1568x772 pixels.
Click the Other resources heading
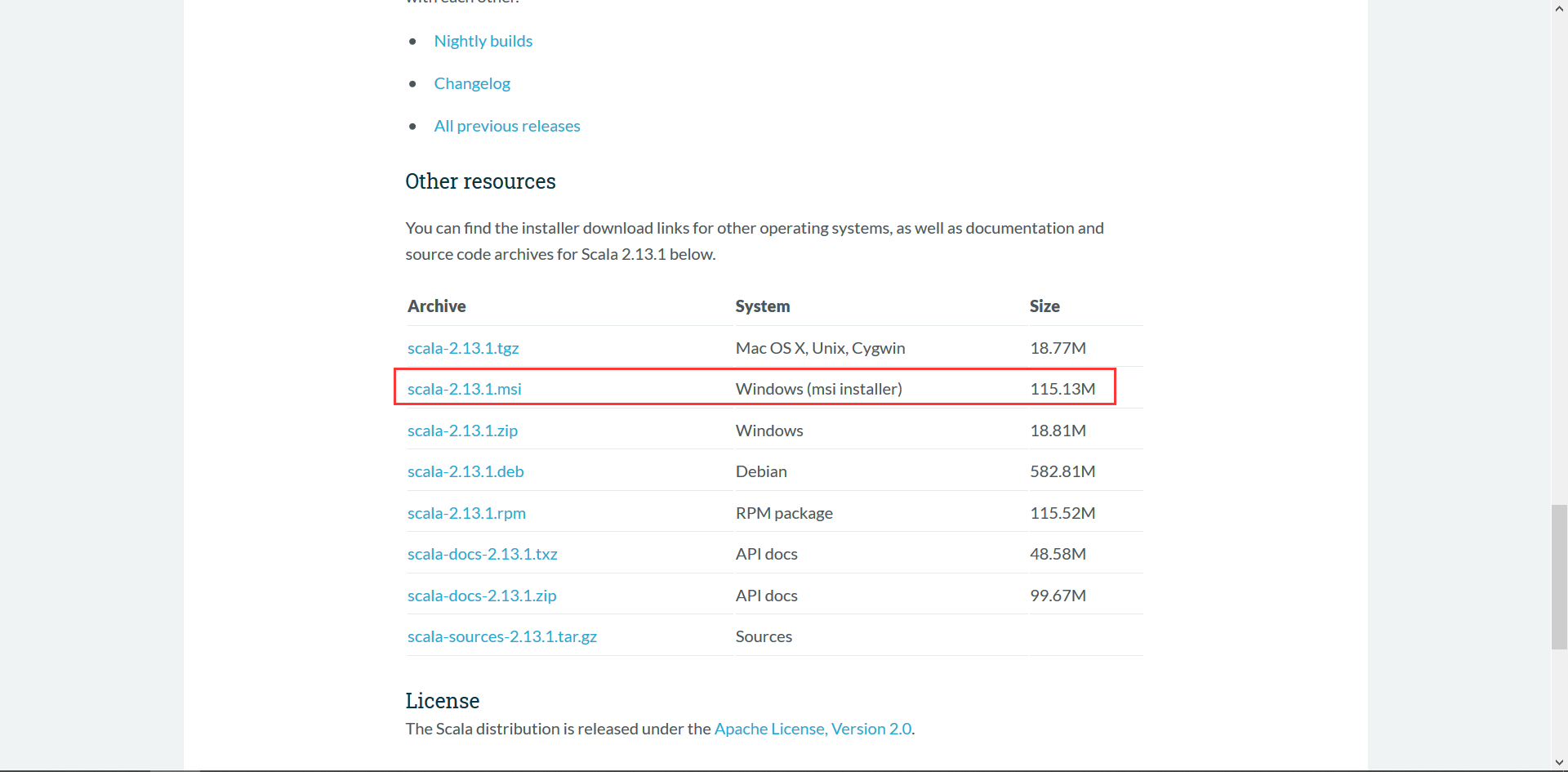point(480,181)
